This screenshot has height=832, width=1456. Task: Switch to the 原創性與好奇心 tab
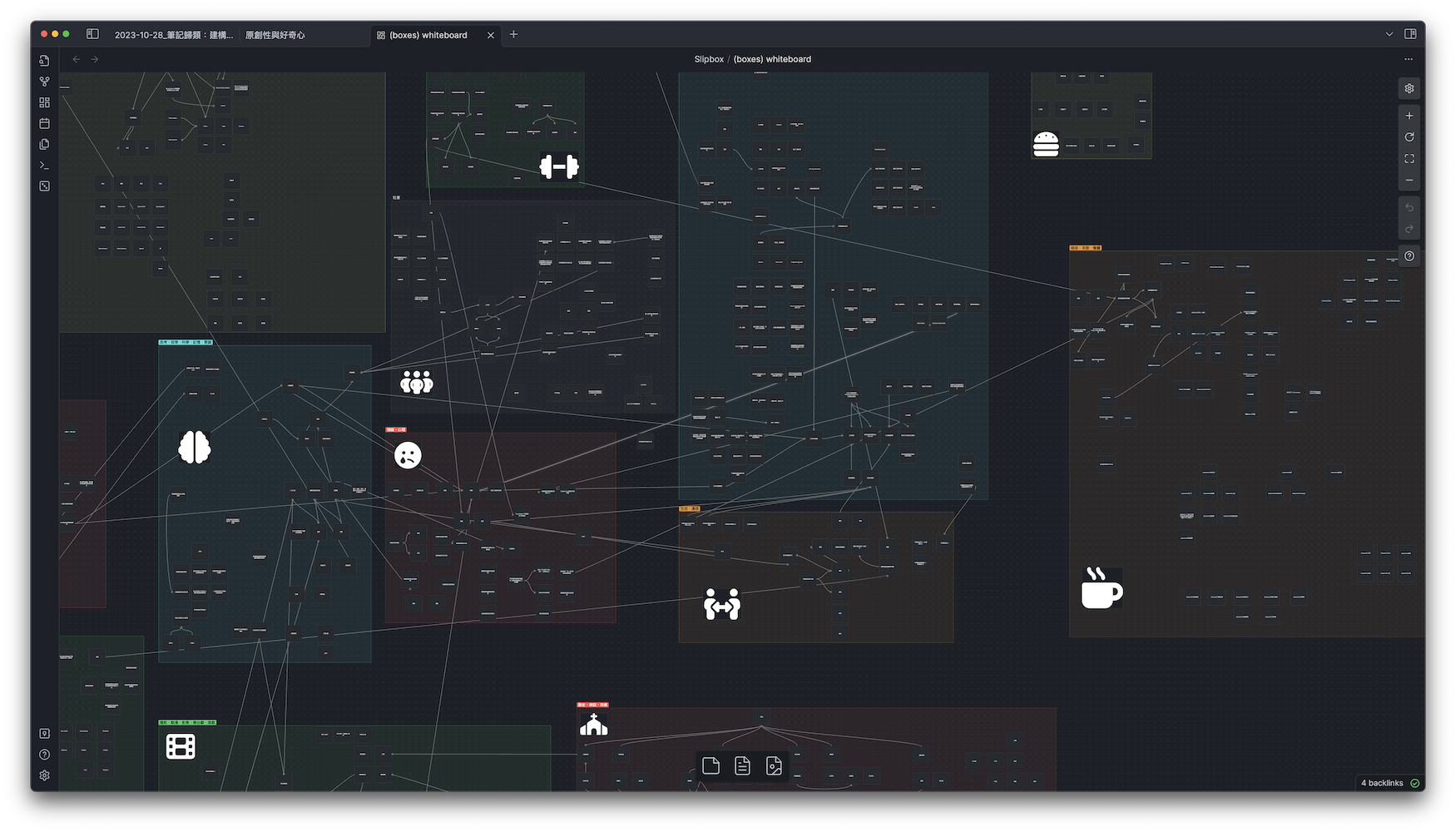275,35
